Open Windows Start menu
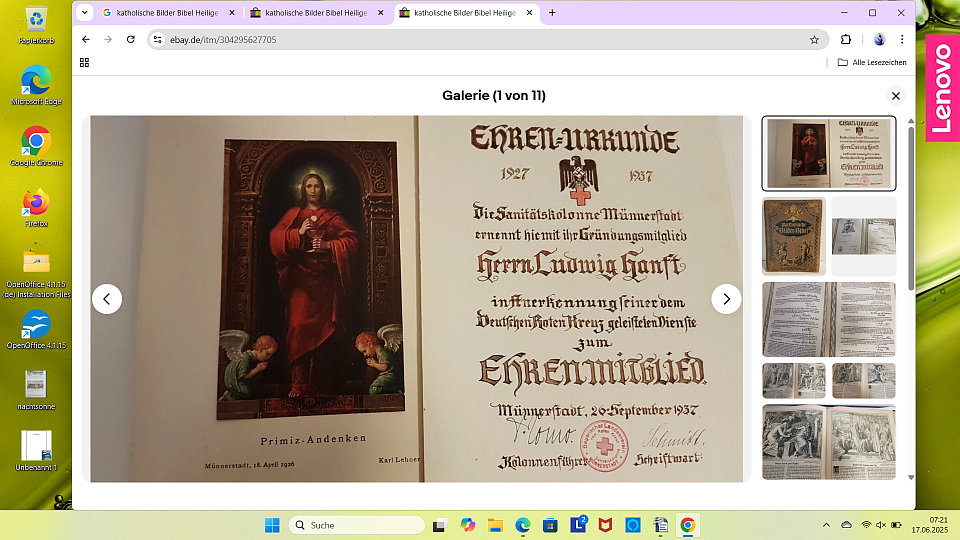This screenshot has width=960, height=540. coord(272,525)
